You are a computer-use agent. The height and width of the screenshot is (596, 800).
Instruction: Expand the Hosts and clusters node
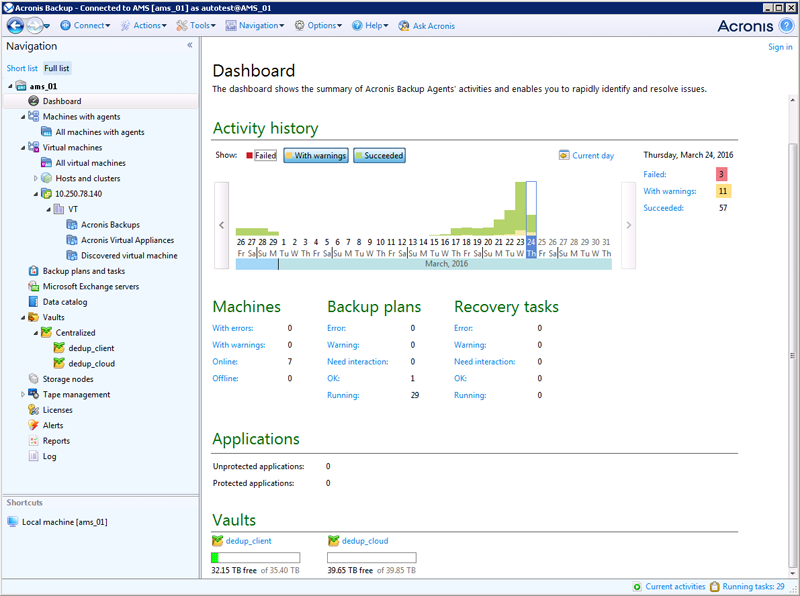(36, 178)
